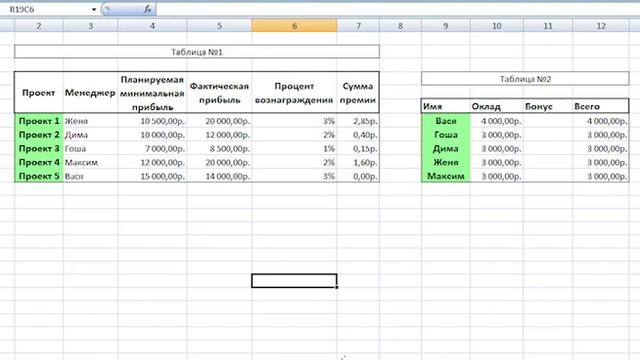Select the merged cell 'Таблица №1'
The width and height of the screenshot is (640, 360).
[x=197, y=52]
